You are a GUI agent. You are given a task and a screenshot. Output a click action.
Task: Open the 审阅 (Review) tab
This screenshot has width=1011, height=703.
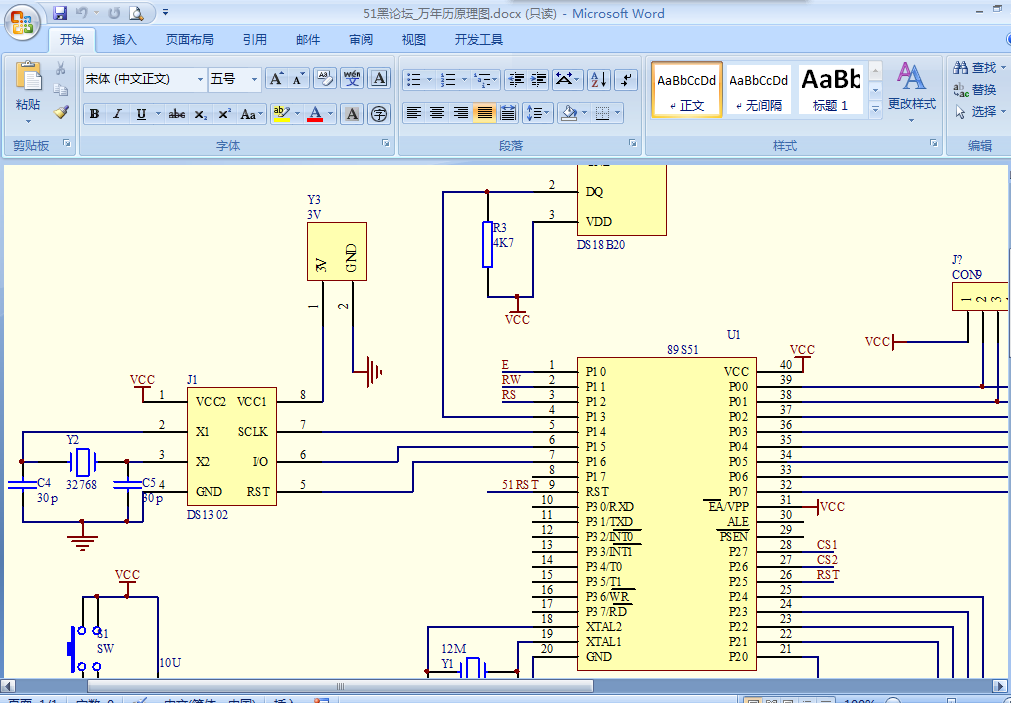(361, 39)
